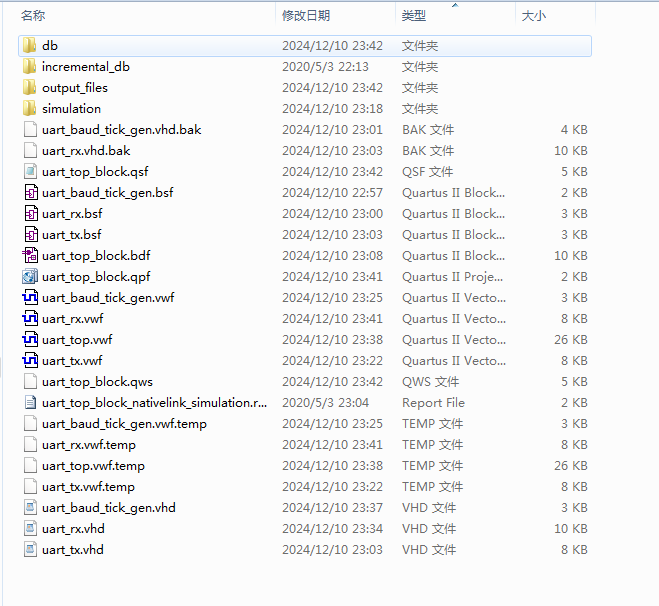Click file name uart_top_block.qws
The width and height of the screenshot is (659, 606).
97,382
